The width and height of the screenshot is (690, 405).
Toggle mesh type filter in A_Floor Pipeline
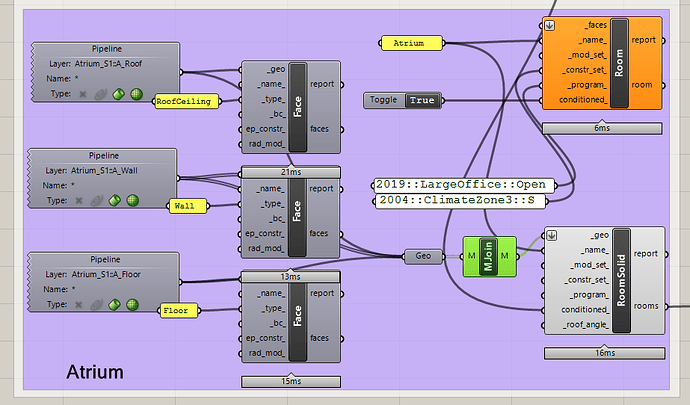(x=132, y=305)
